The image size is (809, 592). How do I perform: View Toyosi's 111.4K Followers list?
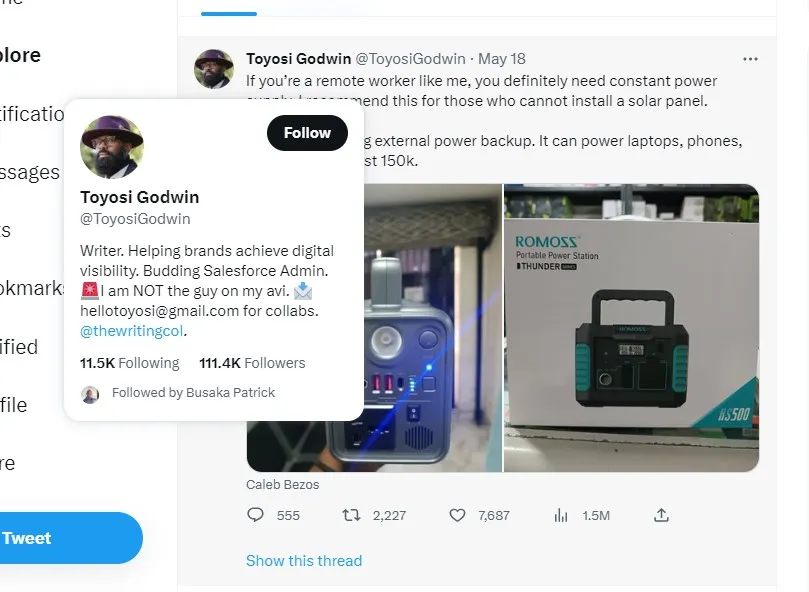[x=252, y=363]
